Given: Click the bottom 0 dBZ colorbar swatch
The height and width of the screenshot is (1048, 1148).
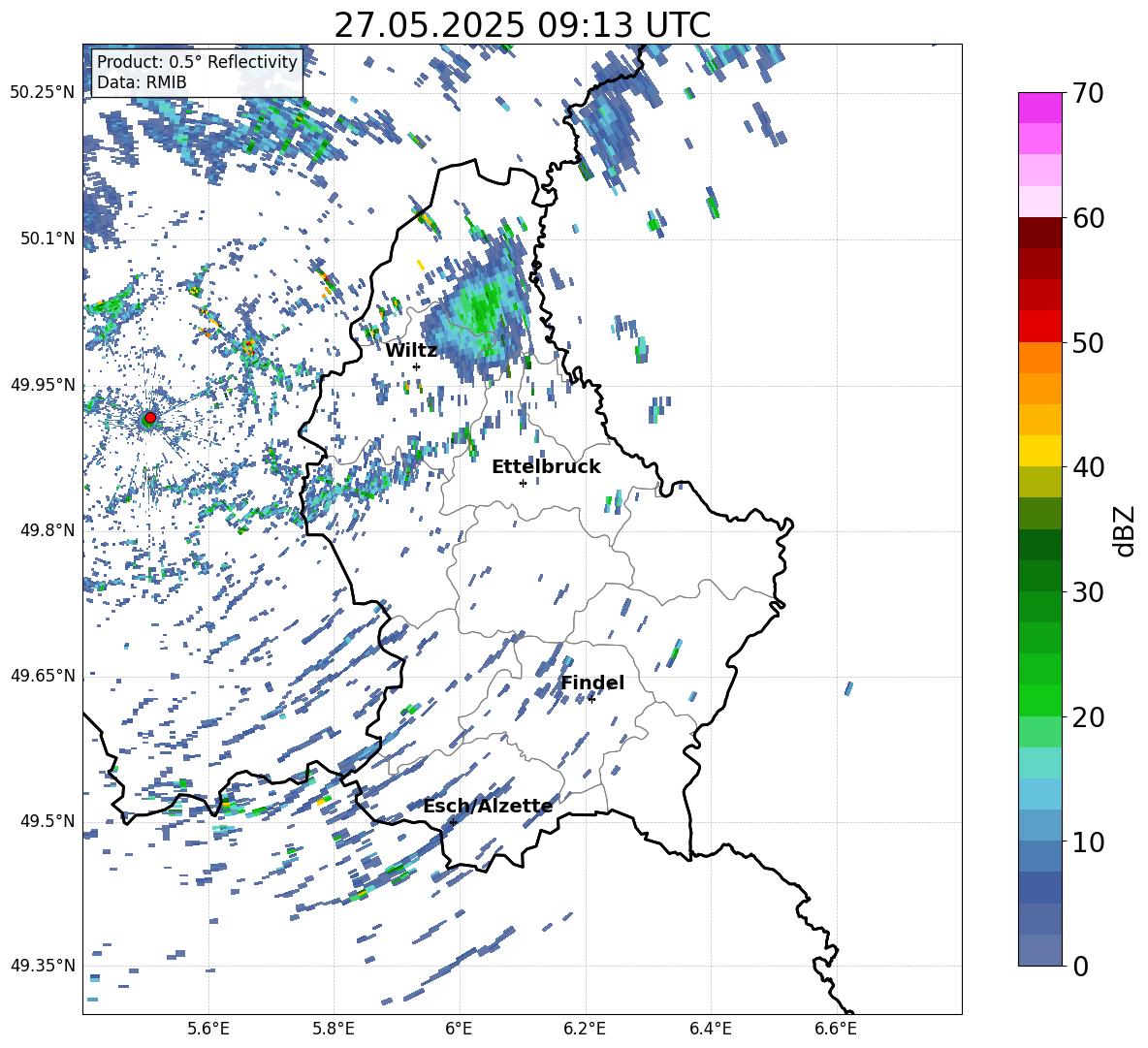Looking at the screenshot, I should click(x=1039, y=950).
